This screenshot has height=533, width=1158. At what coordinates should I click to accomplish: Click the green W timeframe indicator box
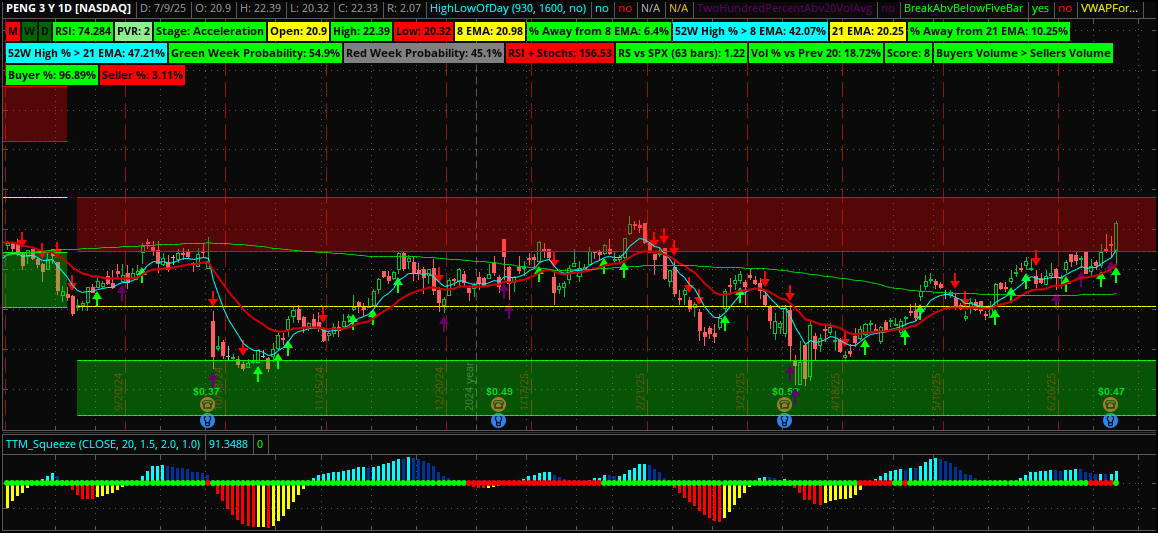[29, 32]
